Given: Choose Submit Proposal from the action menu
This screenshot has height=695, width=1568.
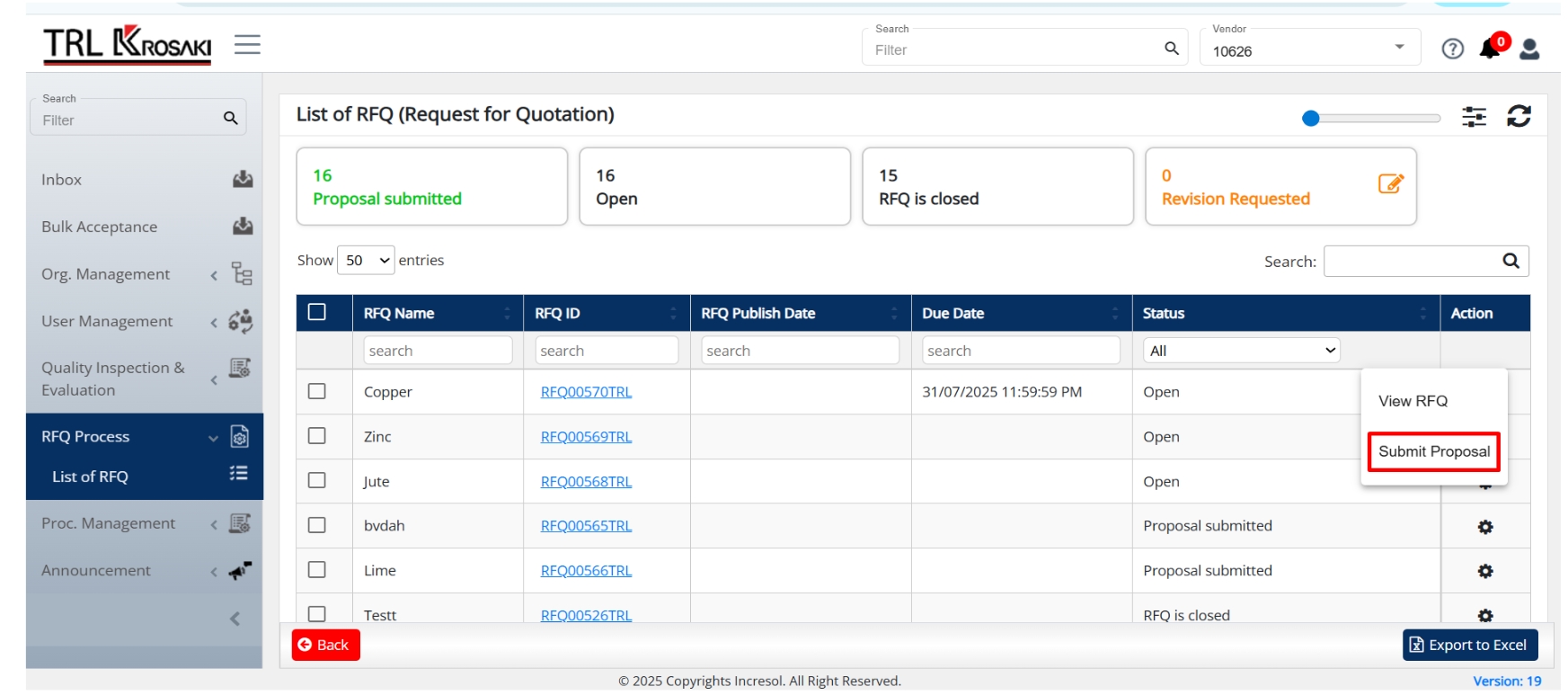Looking at the screenshot, I should coord(1433,451).
